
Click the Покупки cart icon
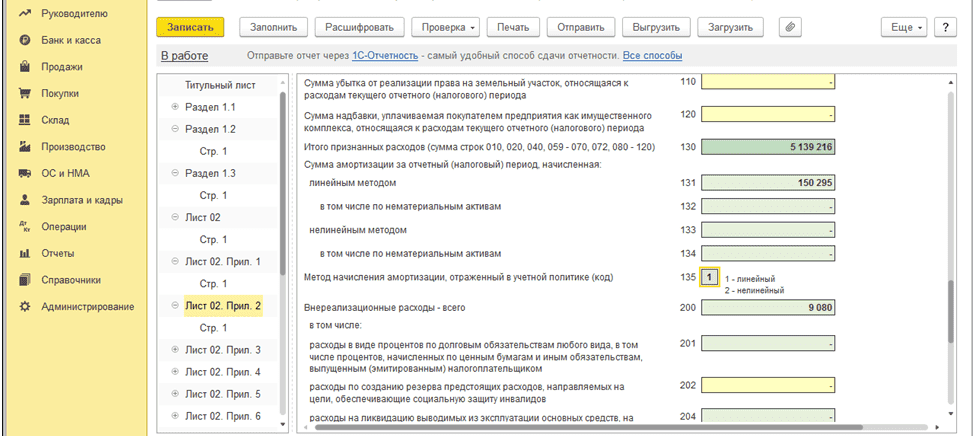[24, 93]
